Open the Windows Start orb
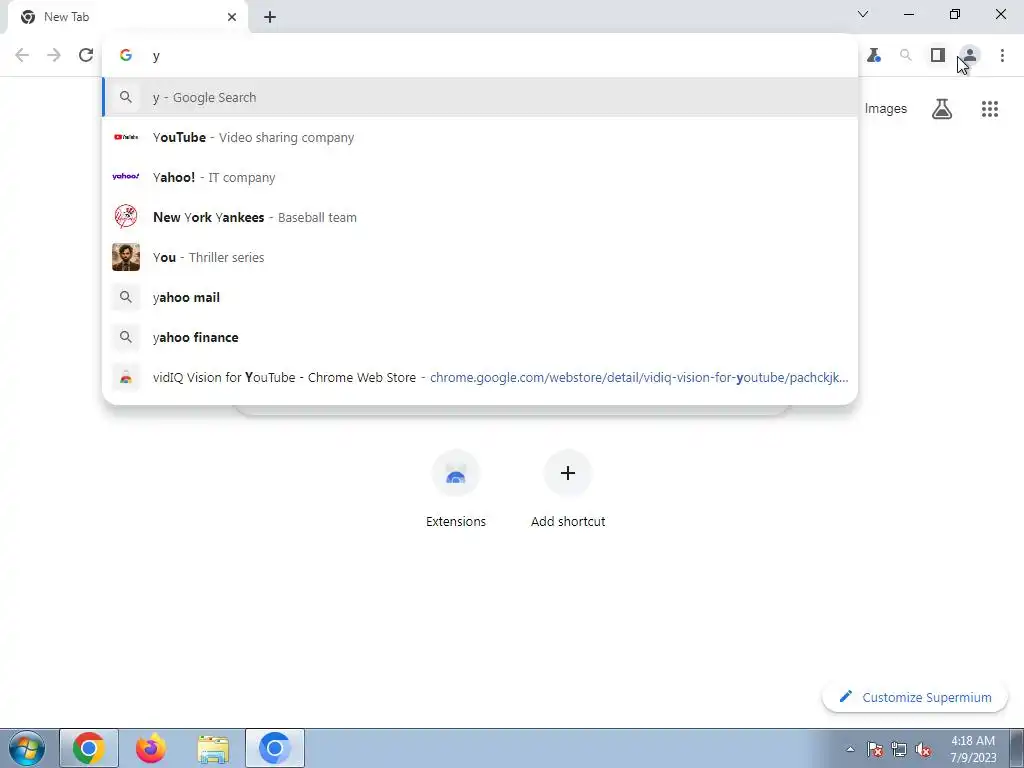Image resolution: width=1024 pixels, height=768 pixels. pyautogui.click(x=27, y=748)
